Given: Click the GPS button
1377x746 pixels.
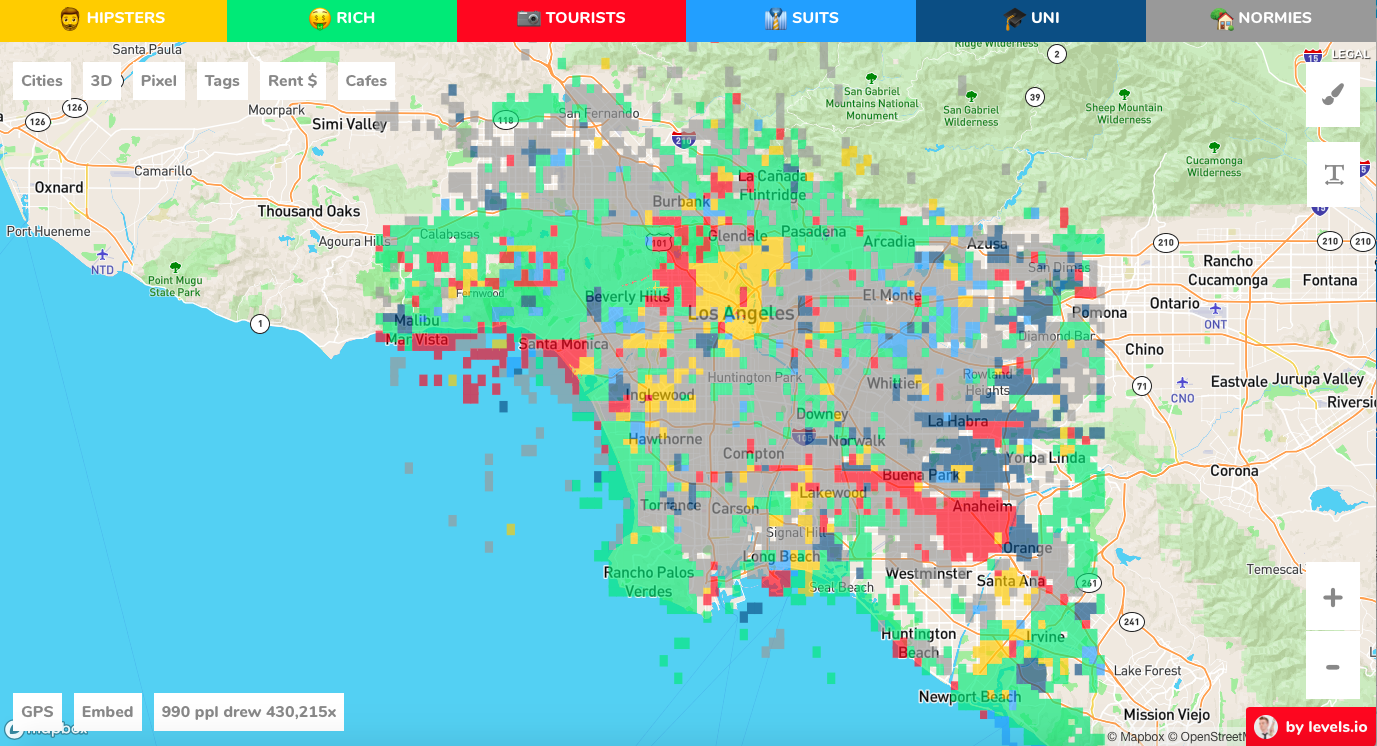Looking at the screenshot, I should coord(37,712).
